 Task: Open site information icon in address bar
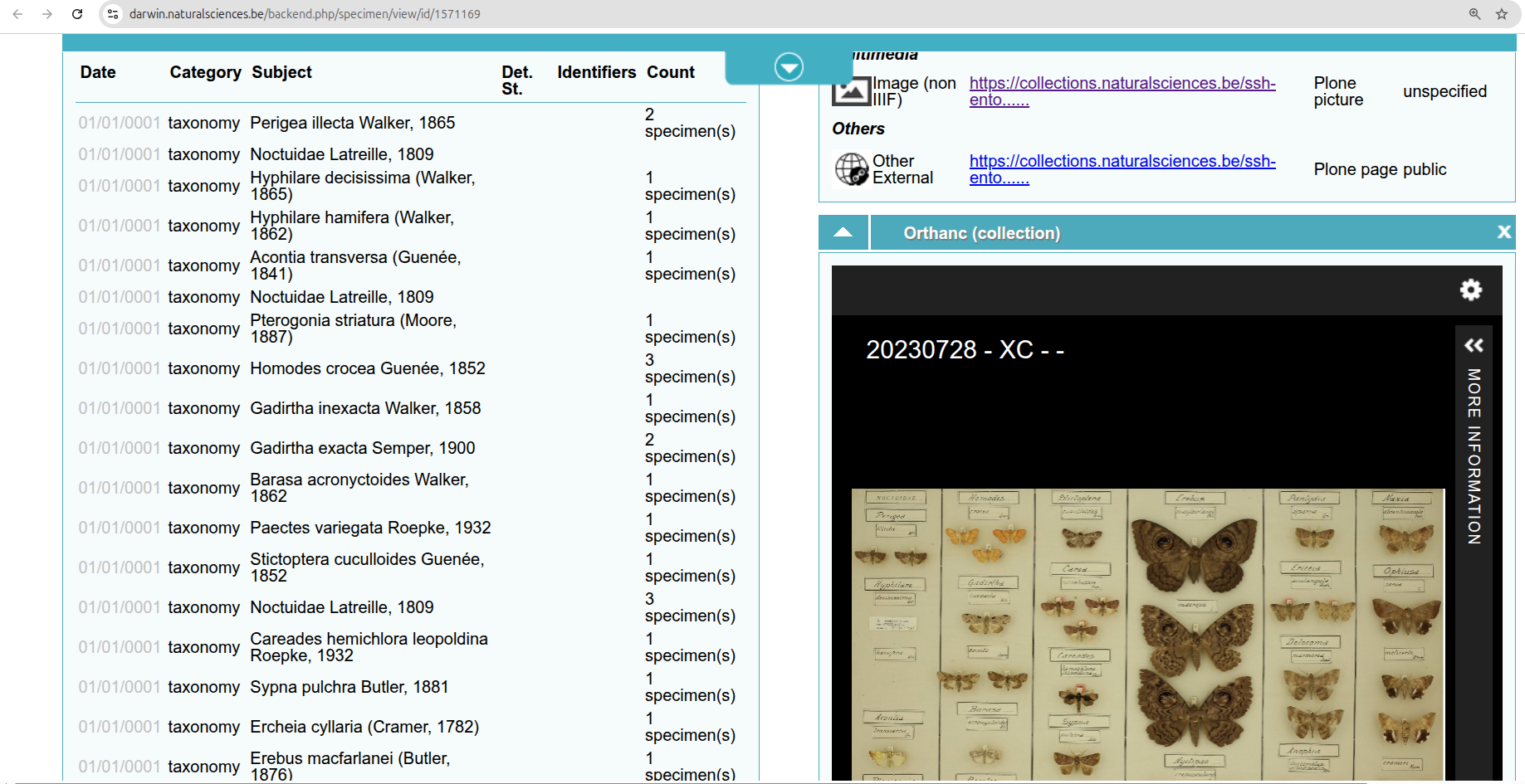pos(113,14)
